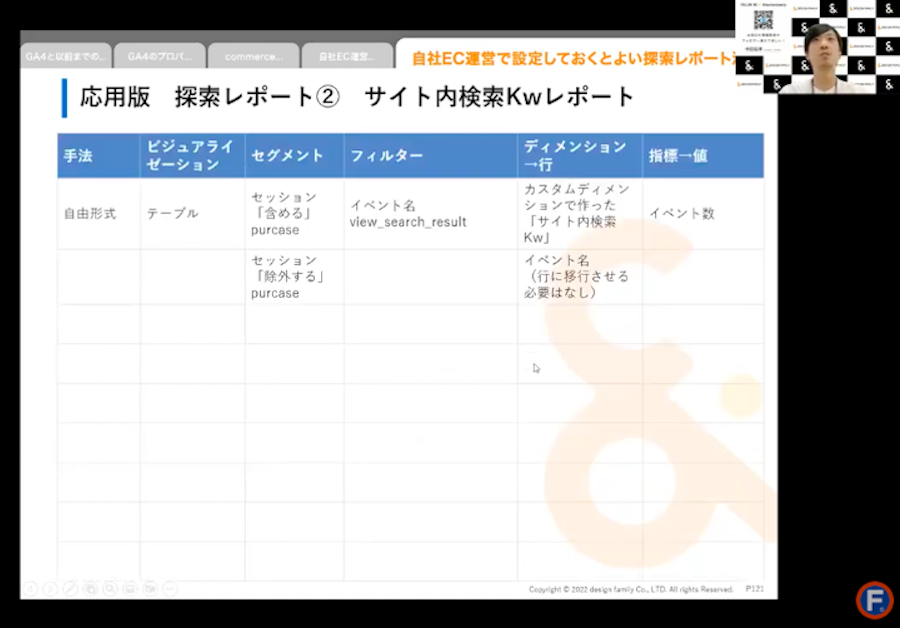The image size is (900, 628).
Task: Open the 'commerce...' tab
Action: [254, 56]
